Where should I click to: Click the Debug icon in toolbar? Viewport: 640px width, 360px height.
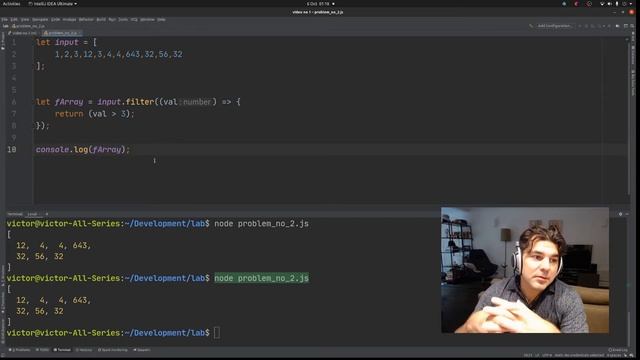[587, 26]
